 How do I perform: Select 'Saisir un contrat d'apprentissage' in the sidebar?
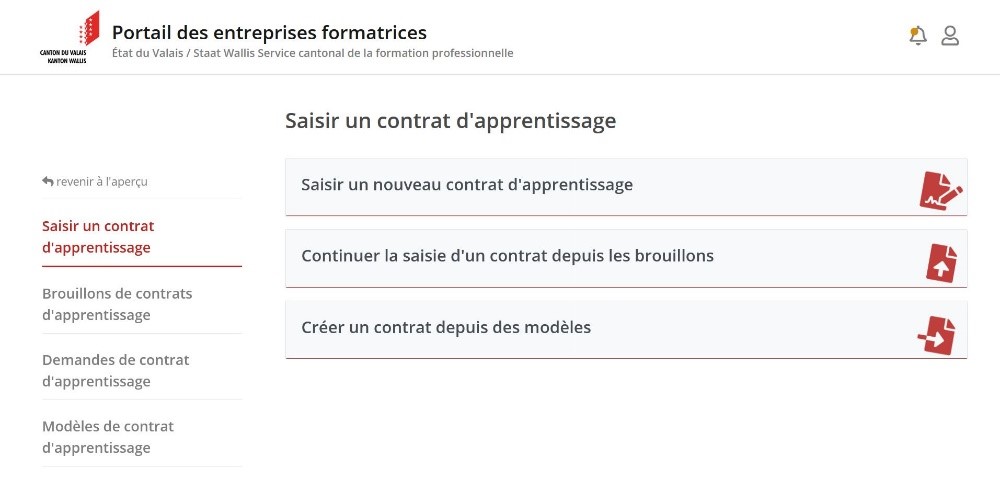coord(98,237)
